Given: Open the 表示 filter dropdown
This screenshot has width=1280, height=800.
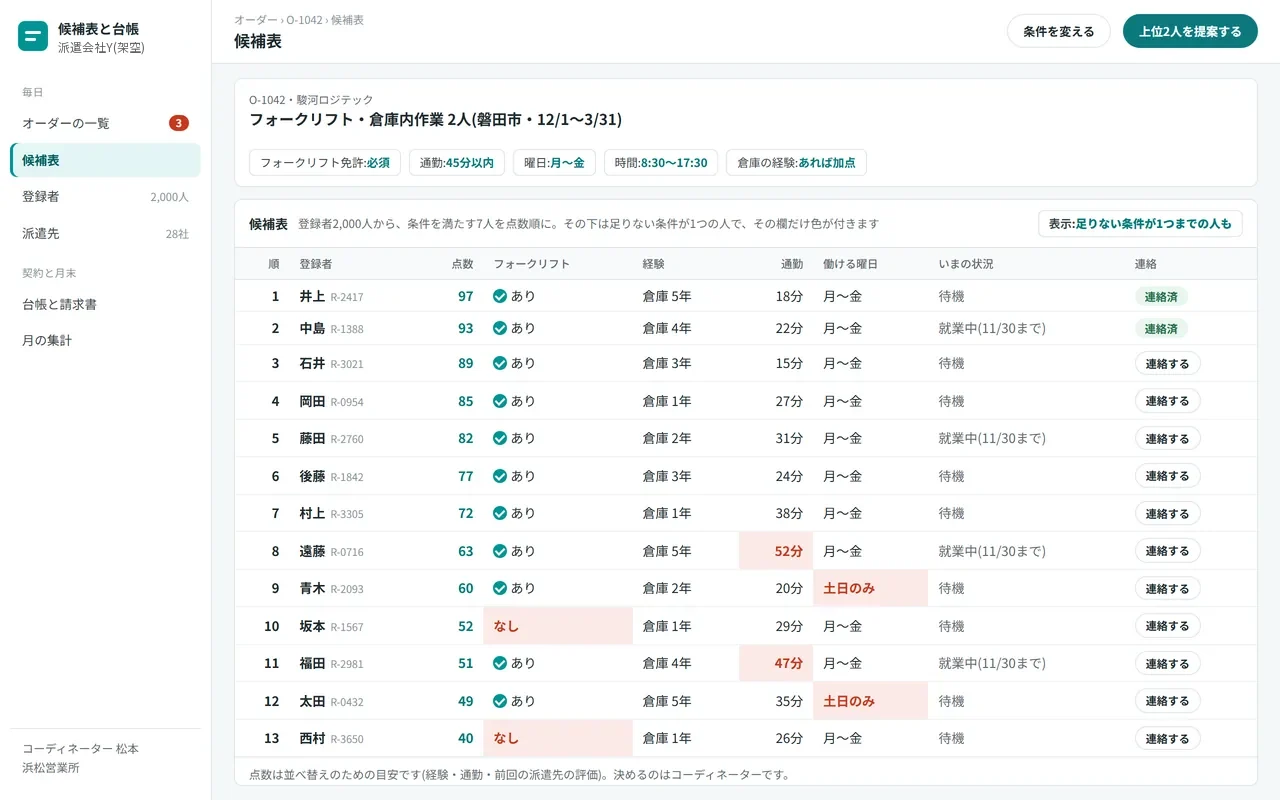Looking at the screenshot, I should [x=1140, y=224].
